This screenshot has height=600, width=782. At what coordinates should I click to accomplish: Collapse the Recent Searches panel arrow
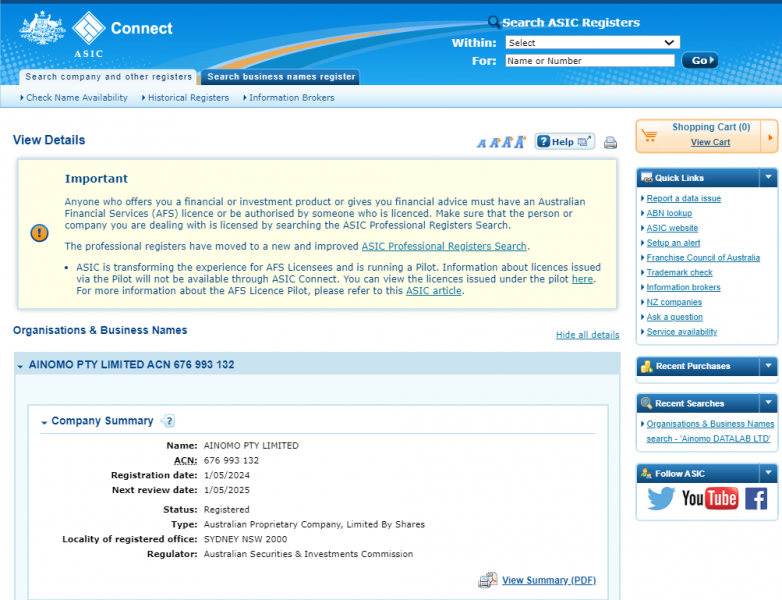(768, 402)
